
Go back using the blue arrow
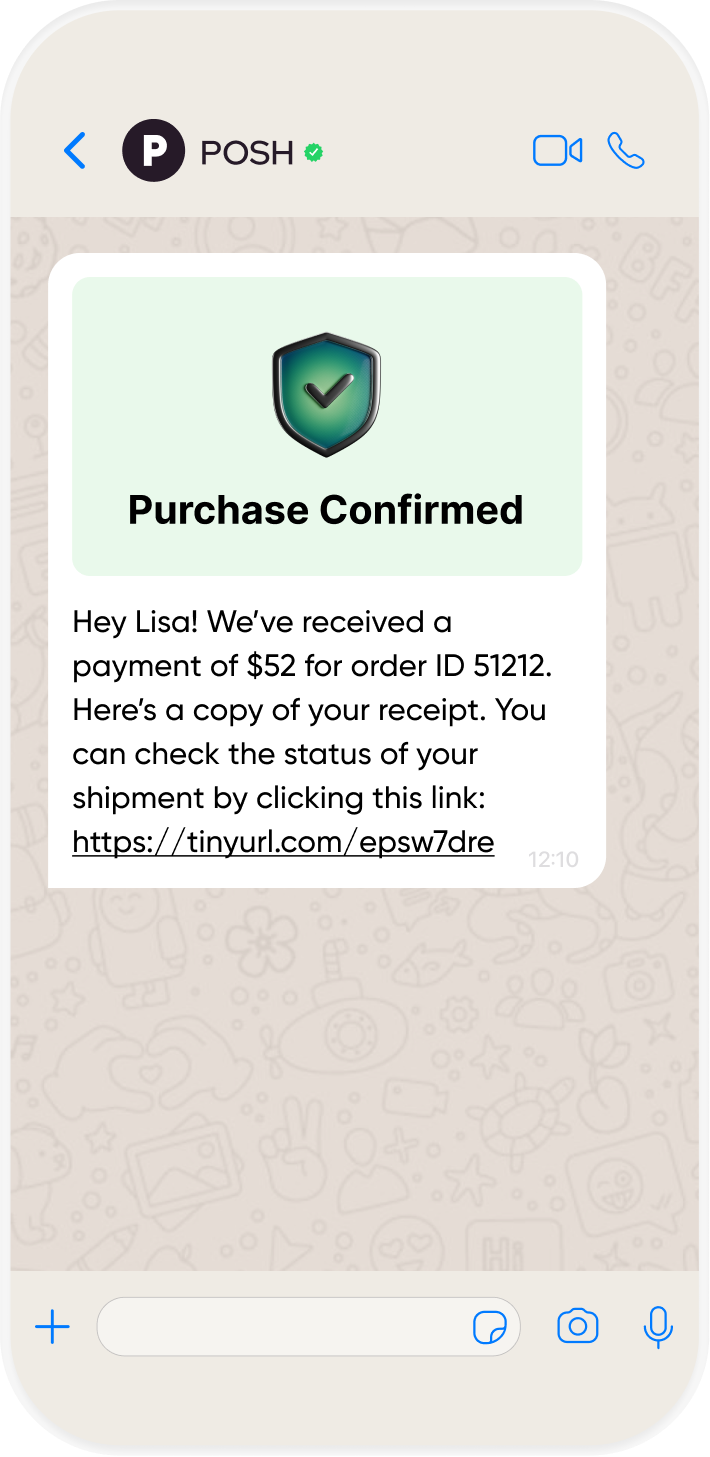75,151
